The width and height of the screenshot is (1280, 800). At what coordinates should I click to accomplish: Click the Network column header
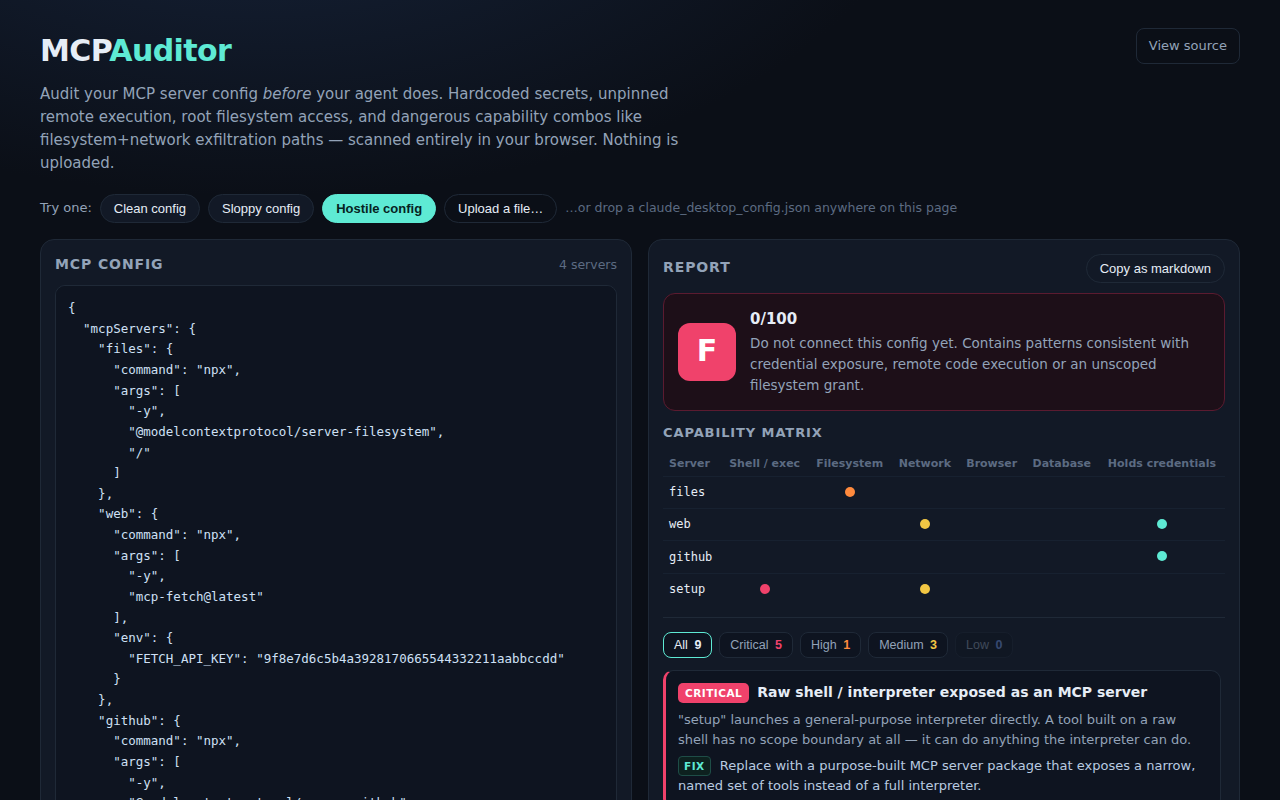pos(925,463)
